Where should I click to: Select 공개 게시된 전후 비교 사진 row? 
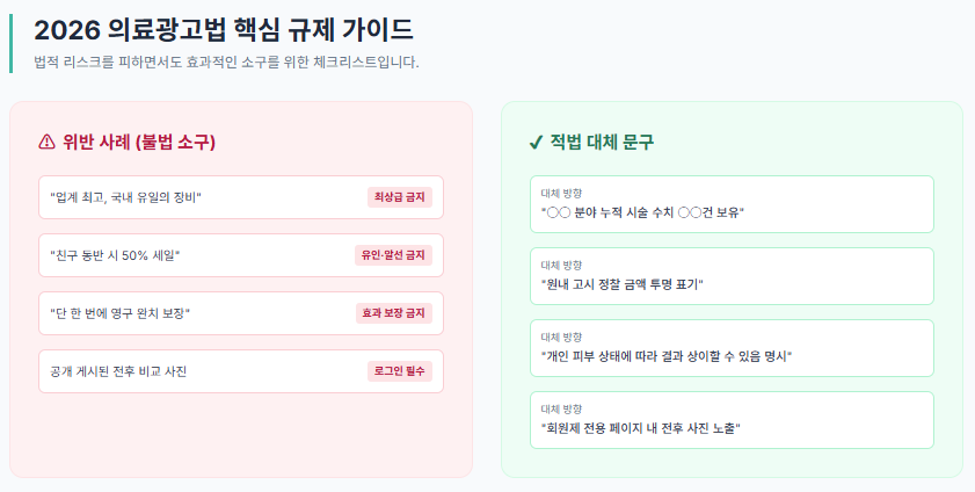[241, 371]
